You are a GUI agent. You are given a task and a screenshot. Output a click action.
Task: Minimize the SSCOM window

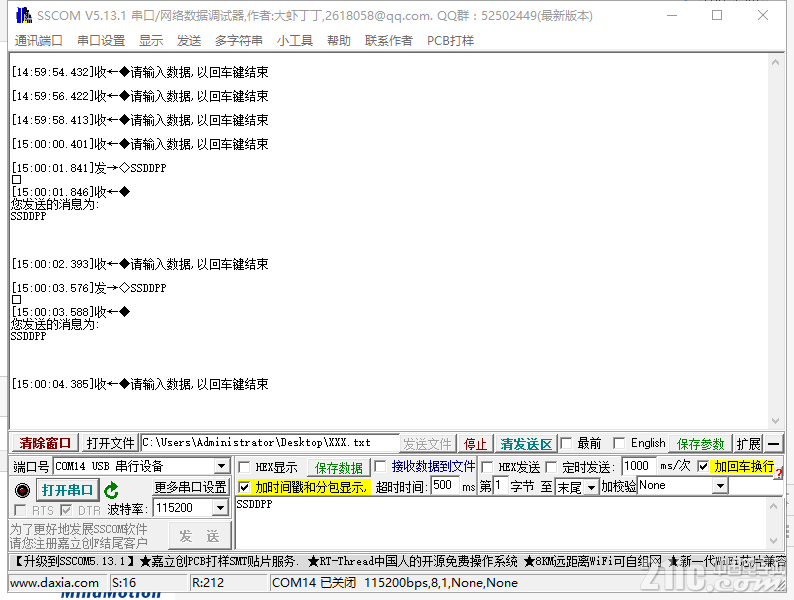tap(672, 15)
